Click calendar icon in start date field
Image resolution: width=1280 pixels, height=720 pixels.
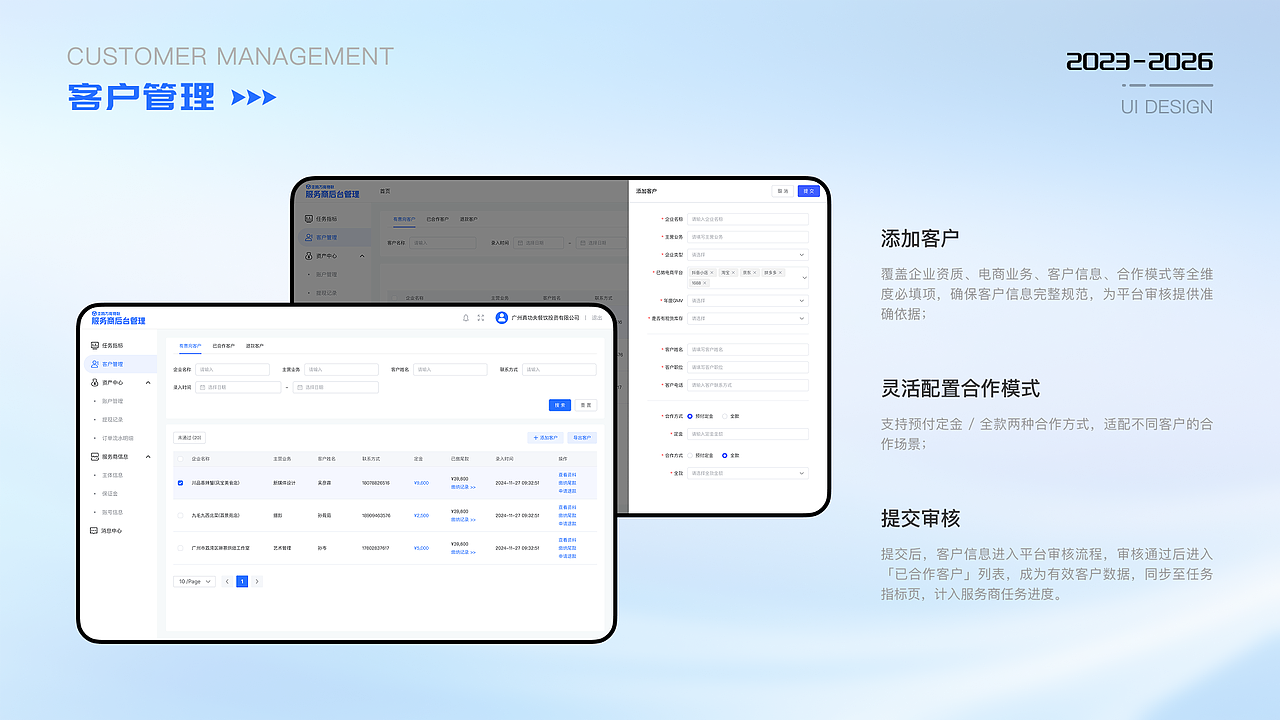202,387
